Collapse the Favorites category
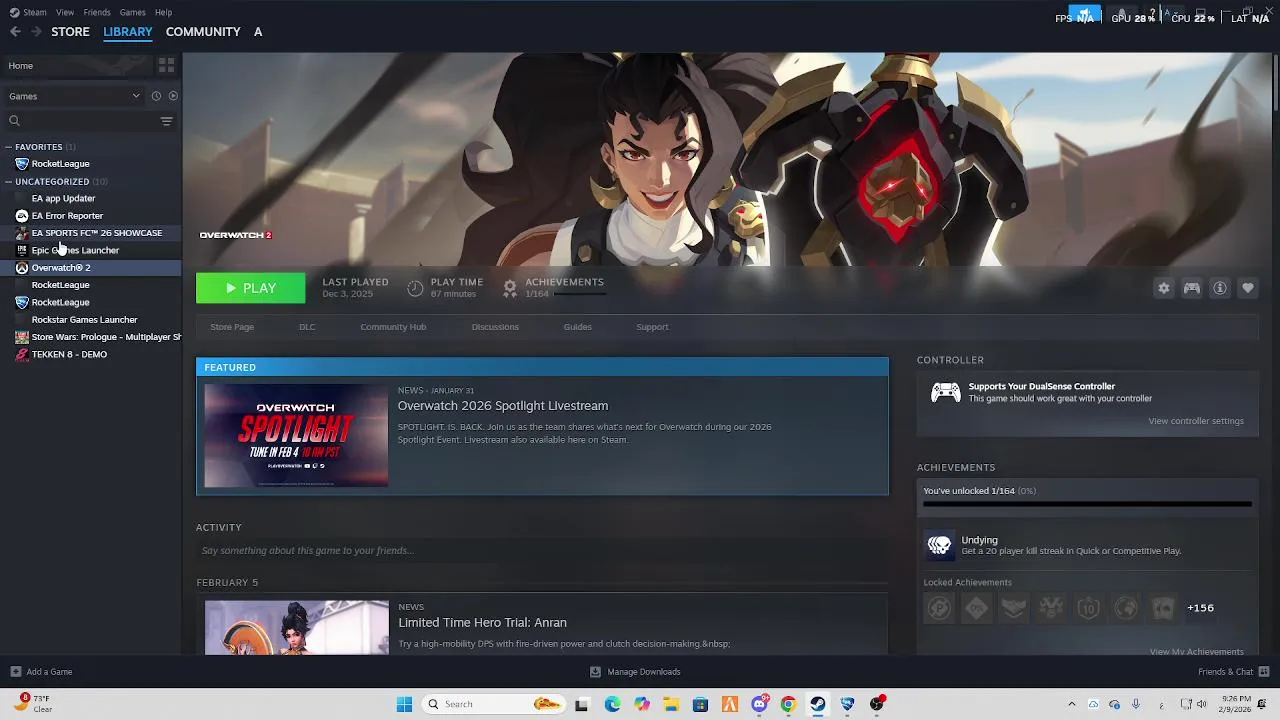Viewport: 1280px width, 720px height. (x=8, y=147)
